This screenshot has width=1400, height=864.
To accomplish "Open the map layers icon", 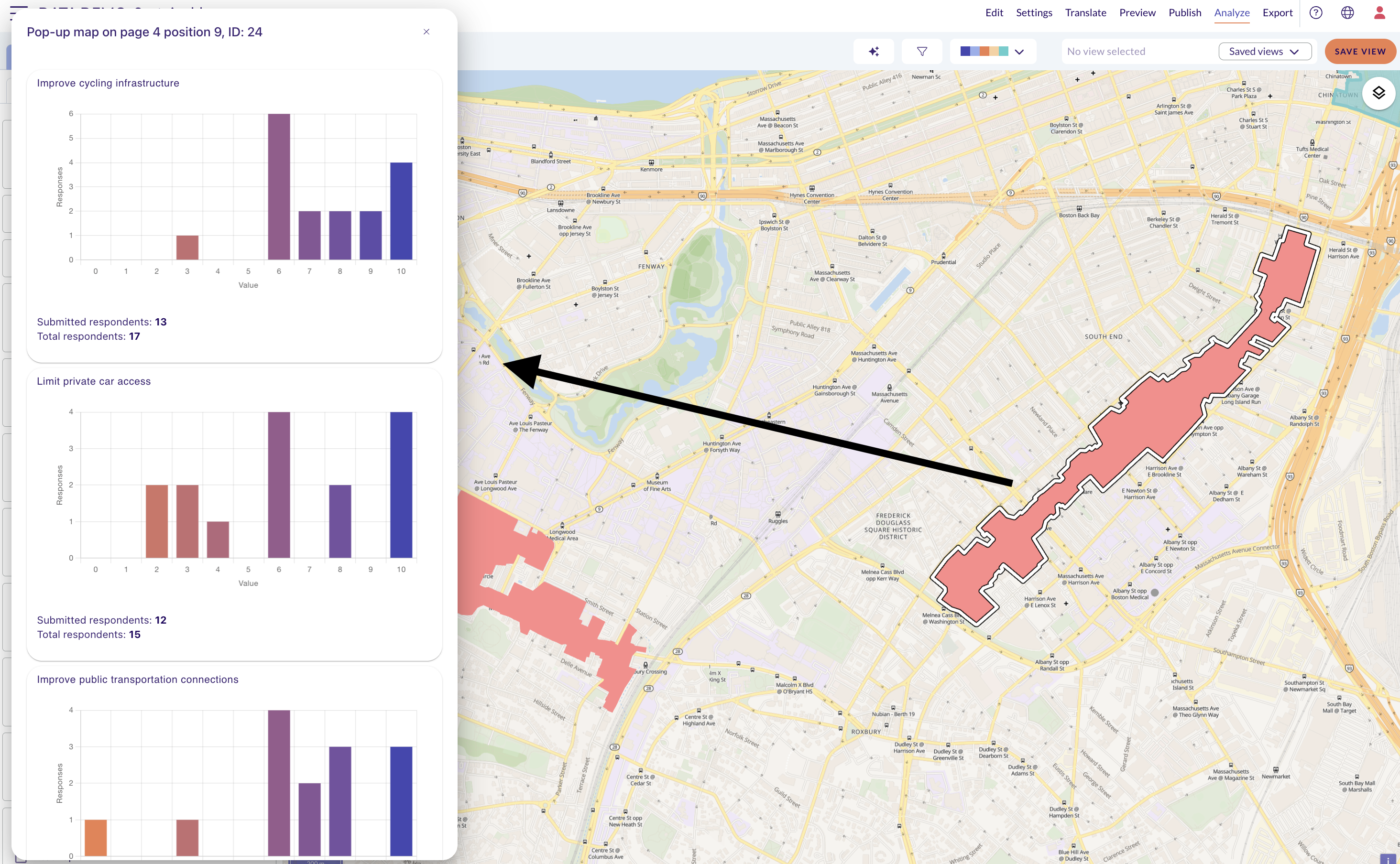I will 1378,93.
